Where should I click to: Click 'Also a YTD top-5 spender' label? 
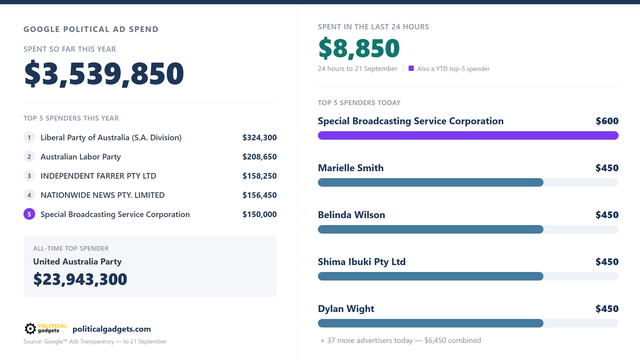(x=453, y=69)
